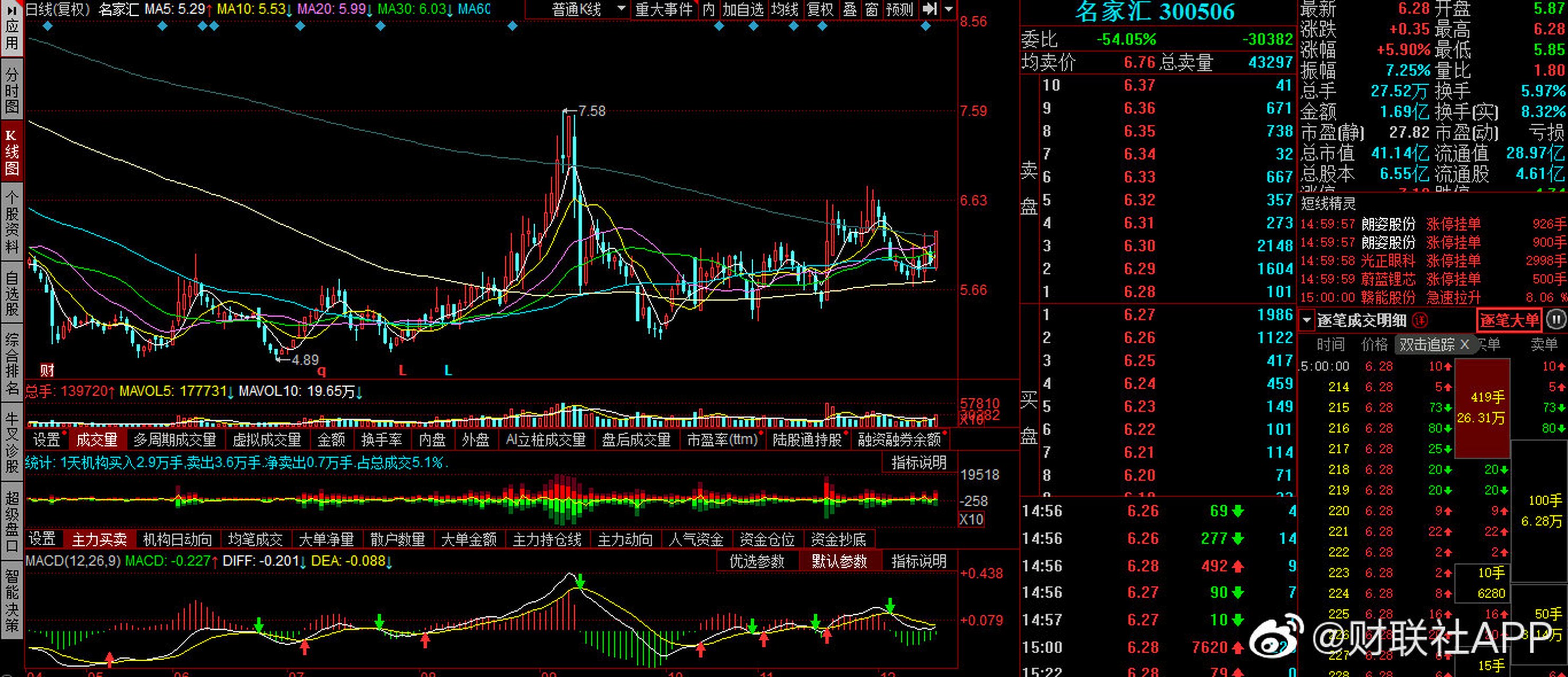
Task: Click the 逐笔大单 button
Action: click(x=1509, y=320)
